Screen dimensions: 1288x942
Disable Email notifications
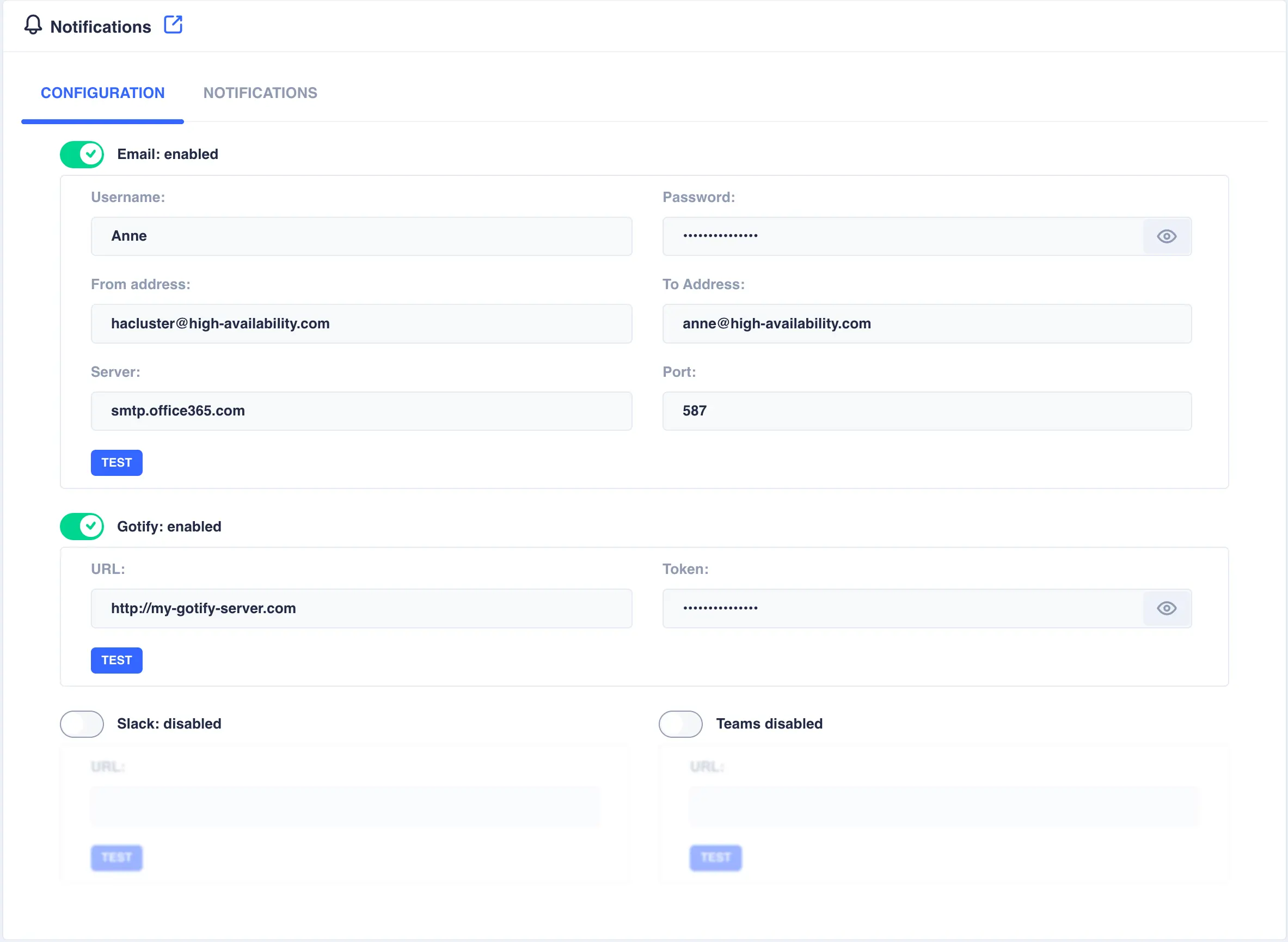(x=81, y=154)
